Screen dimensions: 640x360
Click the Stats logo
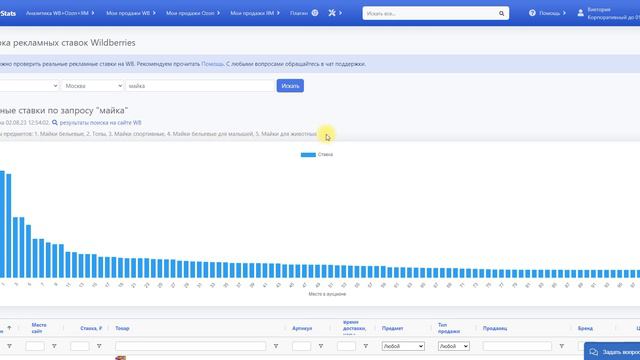(7, 13)
